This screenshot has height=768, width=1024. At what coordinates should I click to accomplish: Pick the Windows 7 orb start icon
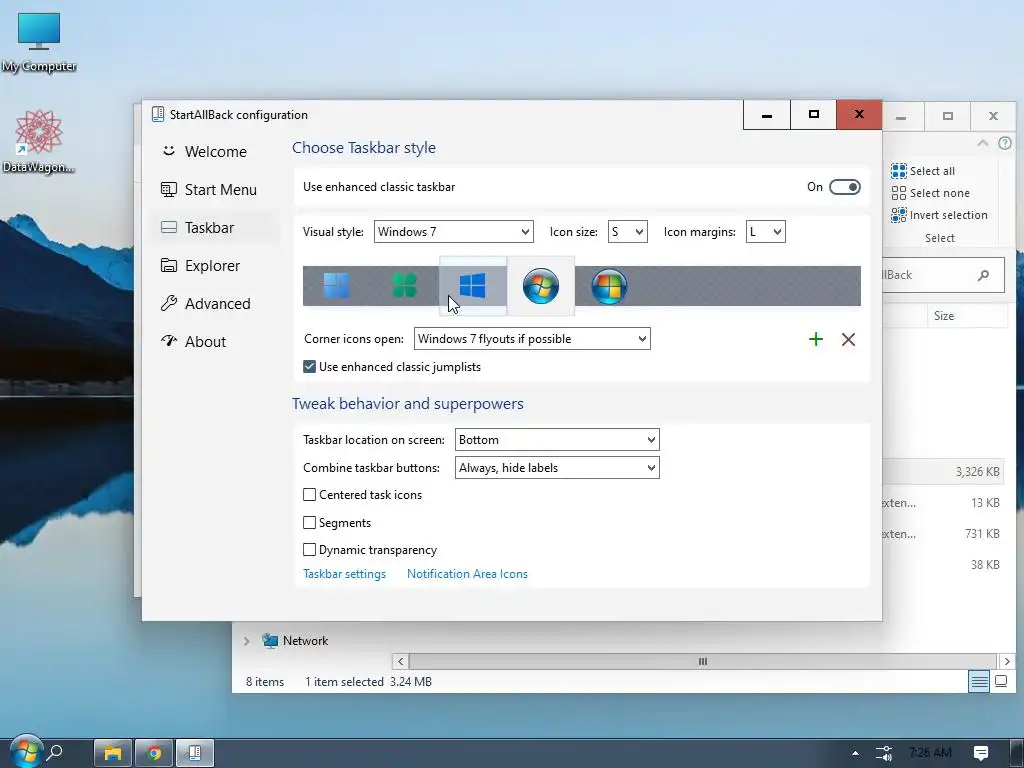[x=541, y=285]
